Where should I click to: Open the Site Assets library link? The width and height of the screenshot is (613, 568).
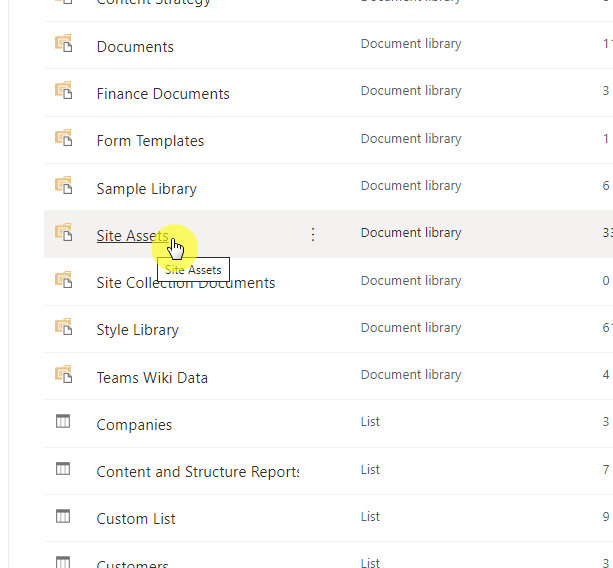pos(133,236)
